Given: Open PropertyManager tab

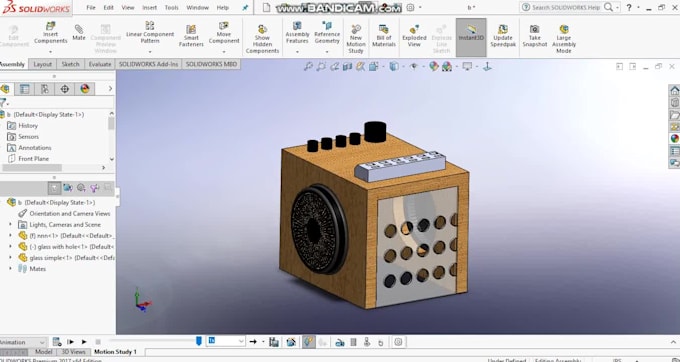Looking at the screenshot, I should [24, 89].
